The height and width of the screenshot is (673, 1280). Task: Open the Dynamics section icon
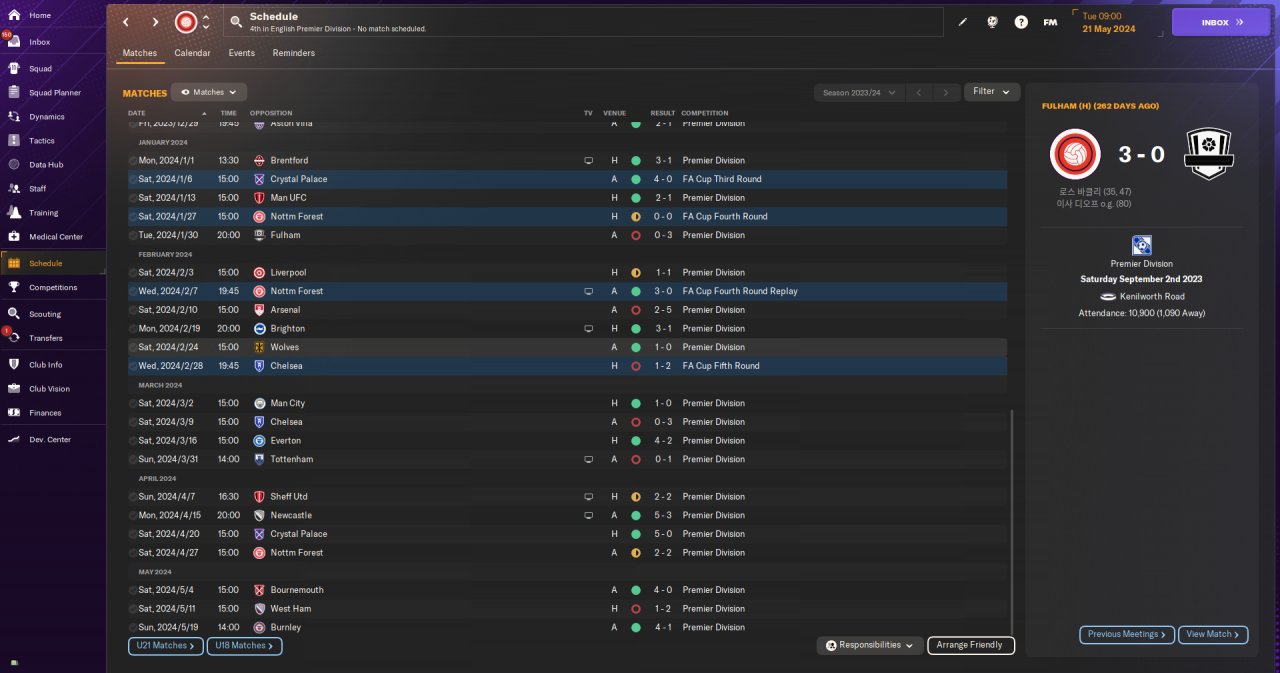[x=14, y=117]
